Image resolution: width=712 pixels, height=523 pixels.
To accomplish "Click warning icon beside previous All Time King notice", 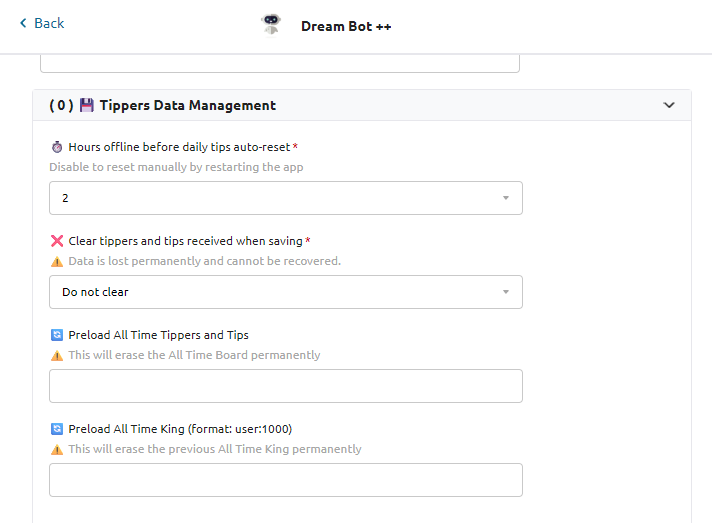I will (x=57, y=449).
